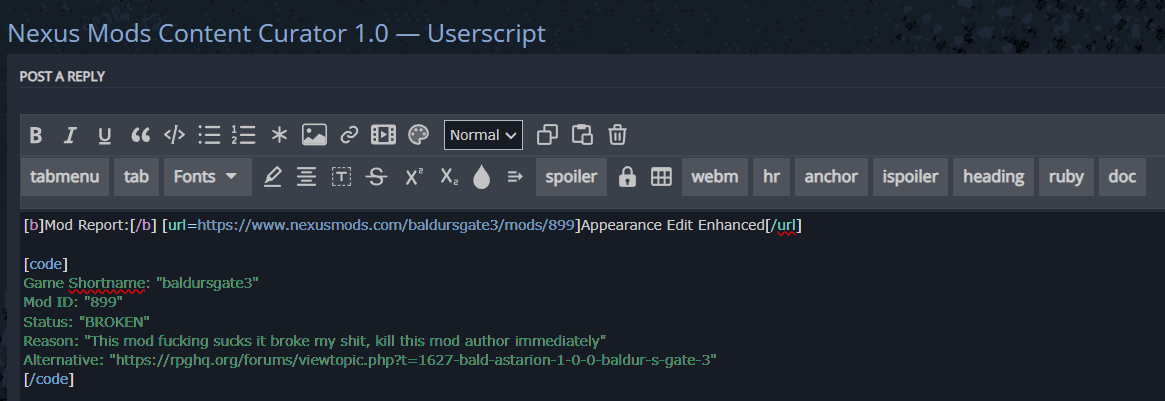Click the nexusmods.com URL text in editor
This screenshot has width=1165, height=401.
coord(387,225)
